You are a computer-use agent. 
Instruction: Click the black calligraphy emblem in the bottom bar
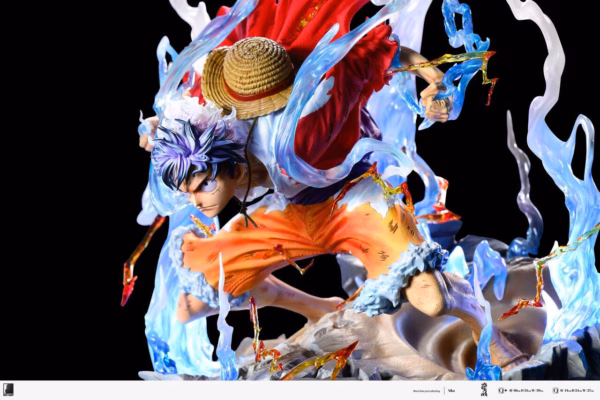[484, 389]
